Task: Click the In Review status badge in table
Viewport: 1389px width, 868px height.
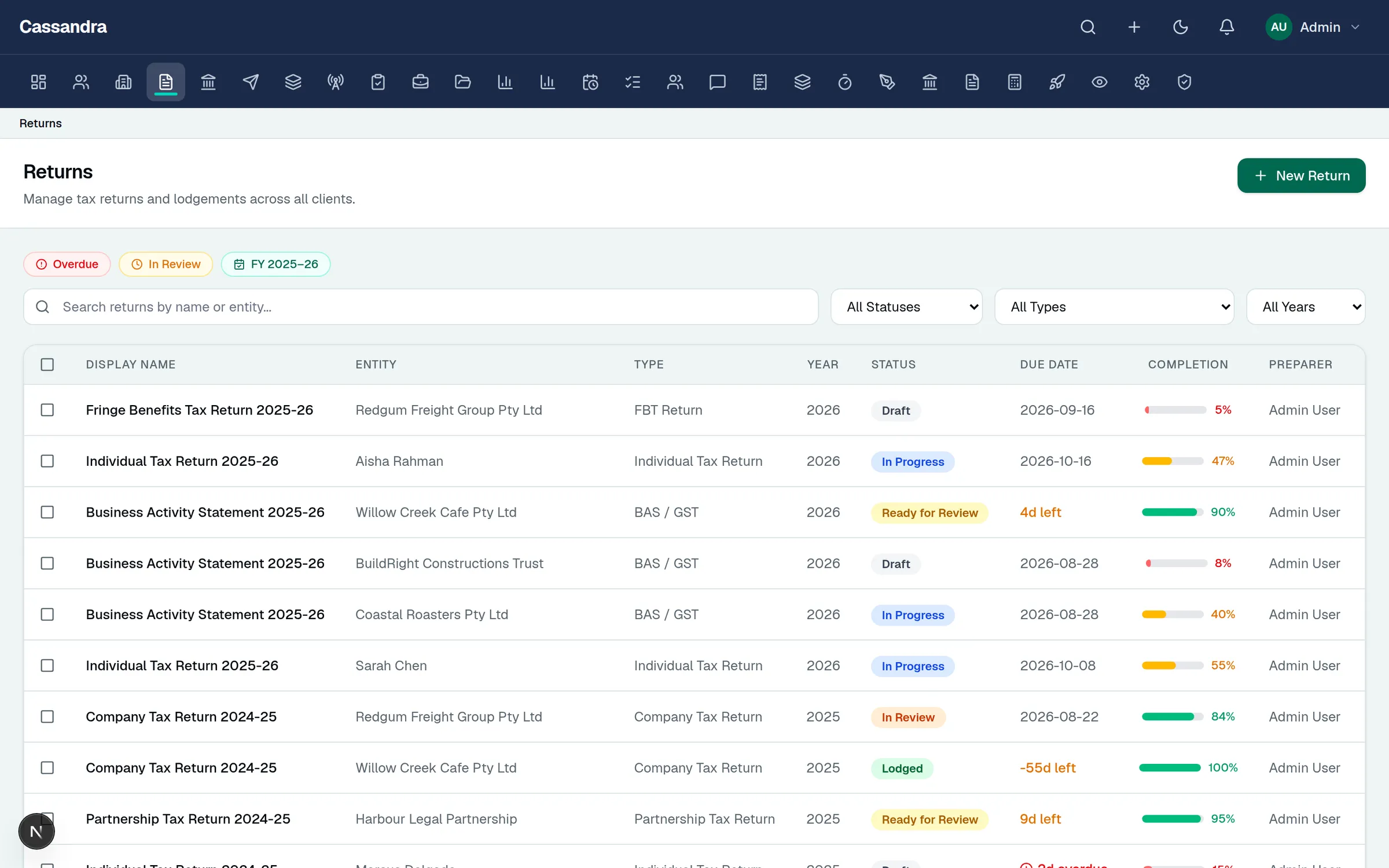Action: (x=908, y=718)
